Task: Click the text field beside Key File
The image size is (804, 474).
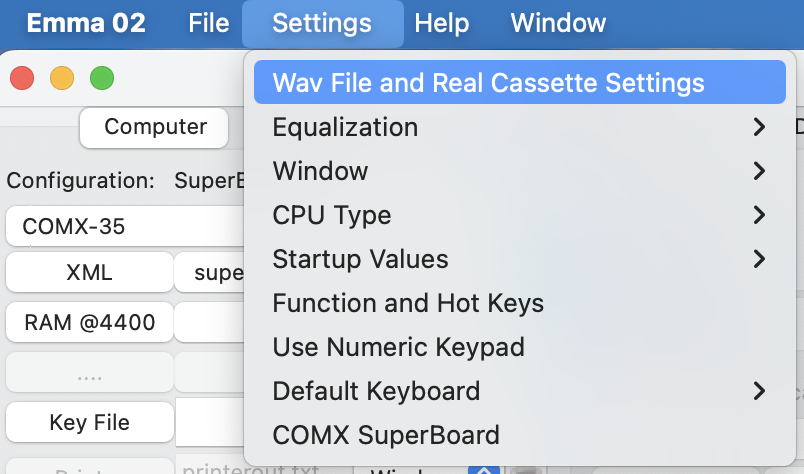Action: click(x=210, y=422)
